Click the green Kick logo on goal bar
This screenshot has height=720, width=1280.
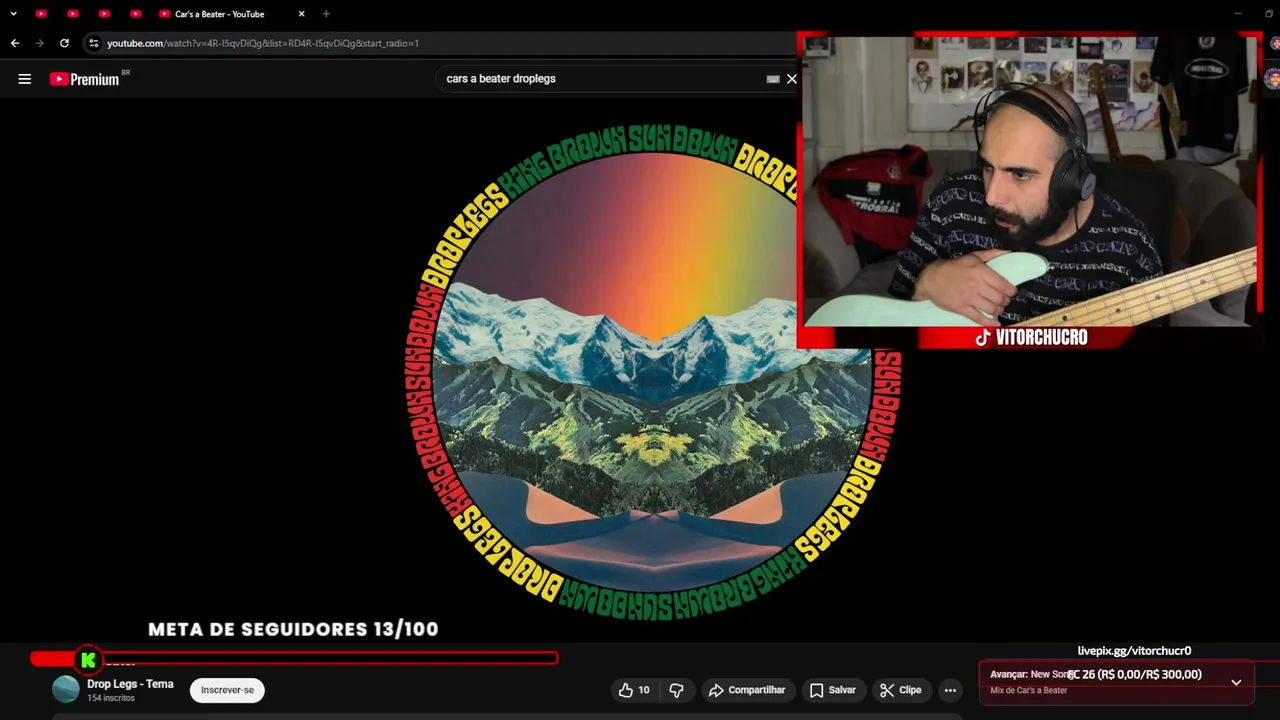[x=88, y=659]
